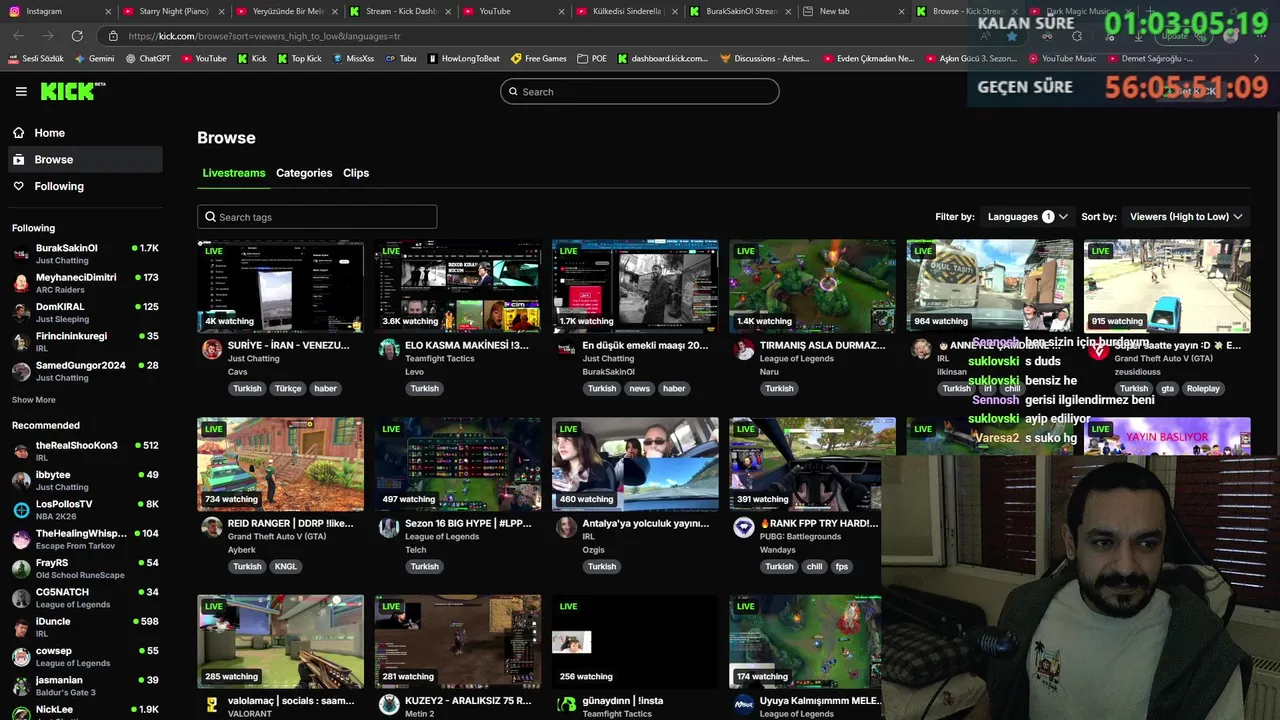This screenshot has height=720, width=1280.
Task: Open PUBG: Battlegrounds category link
Action: tap(800, 536)
